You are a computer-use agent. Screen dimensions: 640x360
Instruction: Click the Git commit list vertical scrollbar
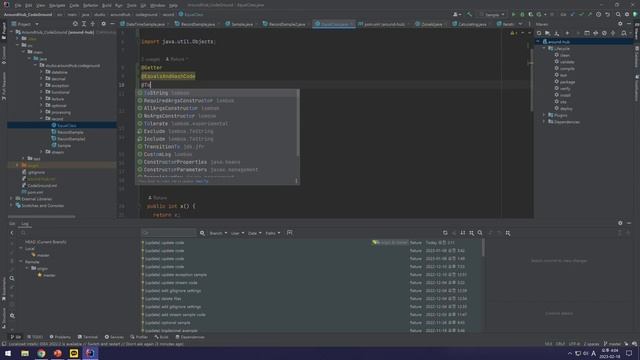[484, 247]
